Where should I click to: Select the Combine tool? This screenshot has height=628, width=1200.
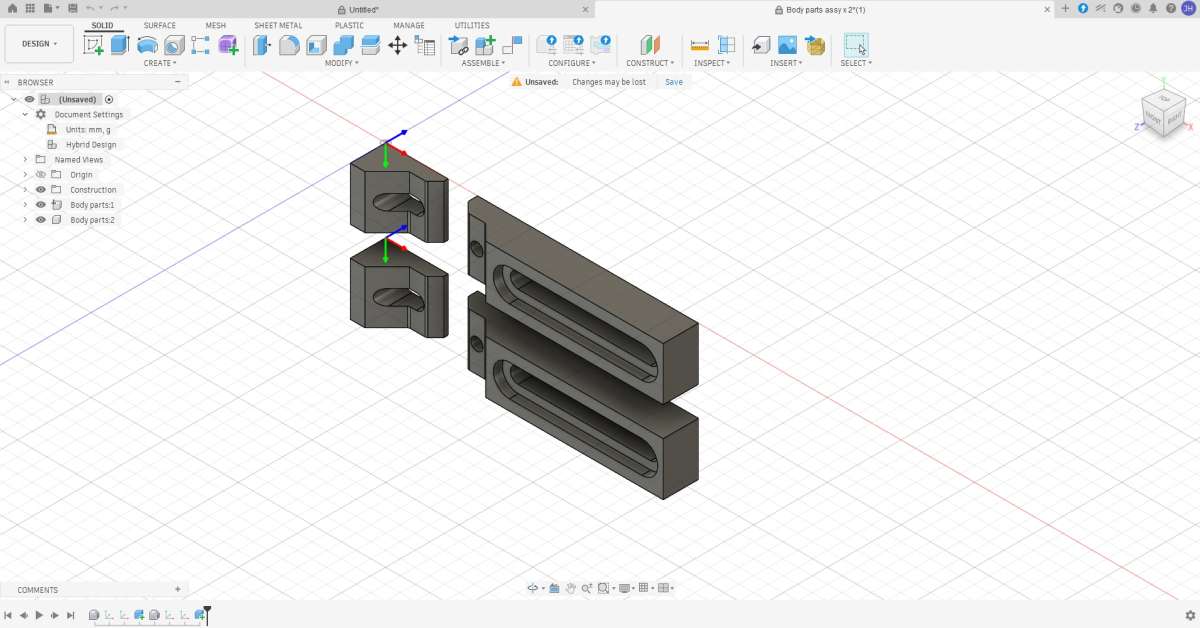click(x=344, y=45)
